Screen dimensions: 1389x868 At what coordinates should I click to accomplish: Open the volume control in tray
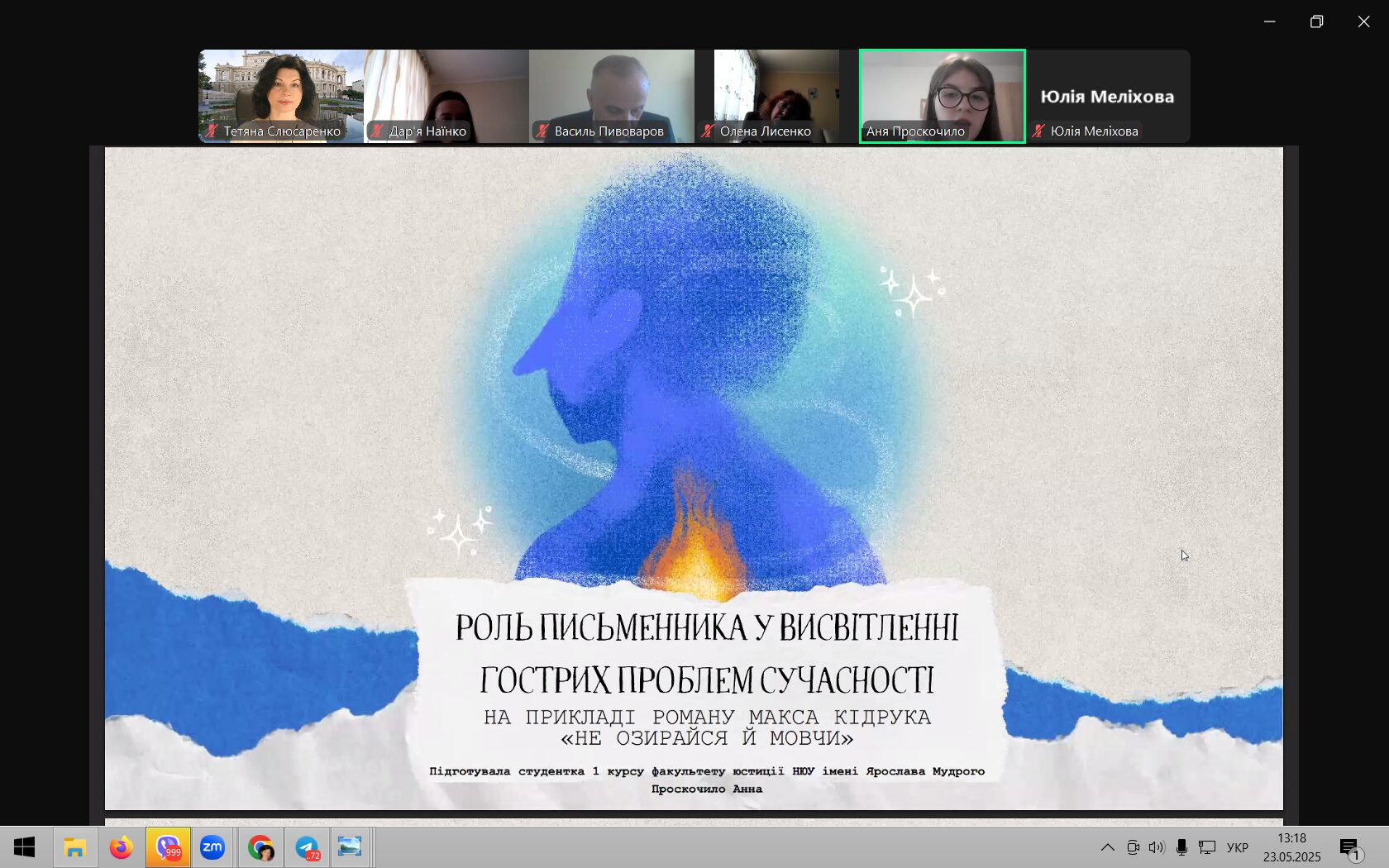(x=1157, y=847)
